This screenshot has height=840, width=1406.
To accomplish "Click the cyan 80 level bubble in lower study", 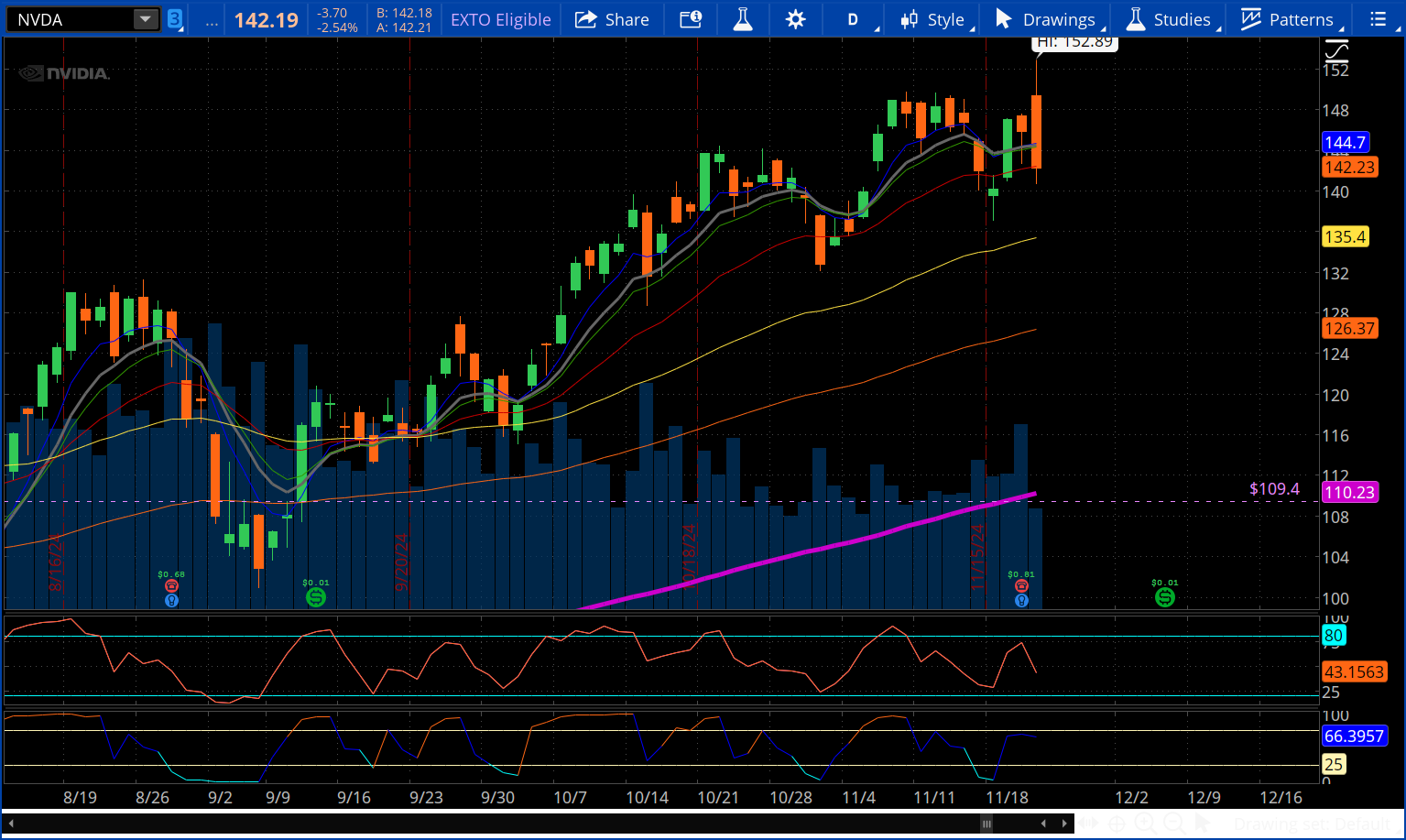I will coord(1334,636).
